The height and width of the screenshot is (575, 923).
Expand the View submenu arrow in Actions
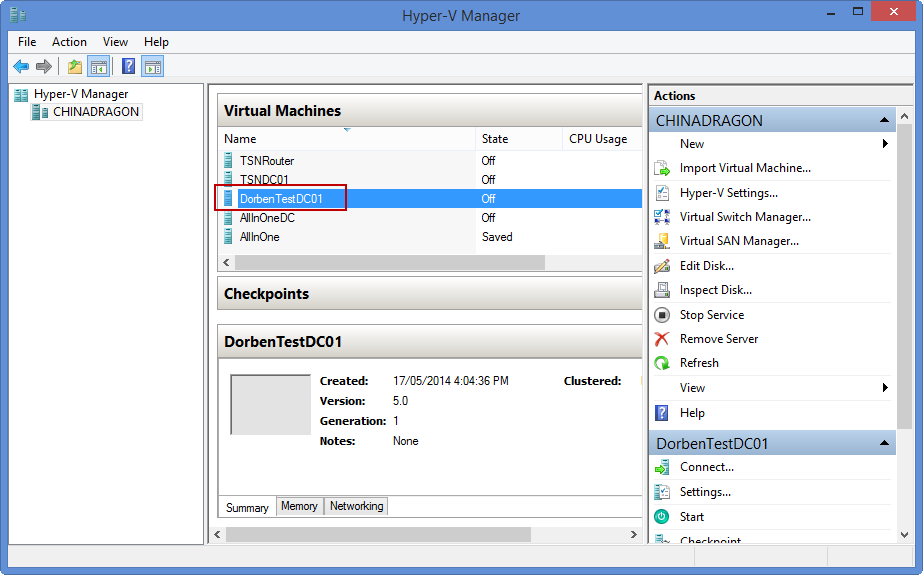[x=885, y=387]
